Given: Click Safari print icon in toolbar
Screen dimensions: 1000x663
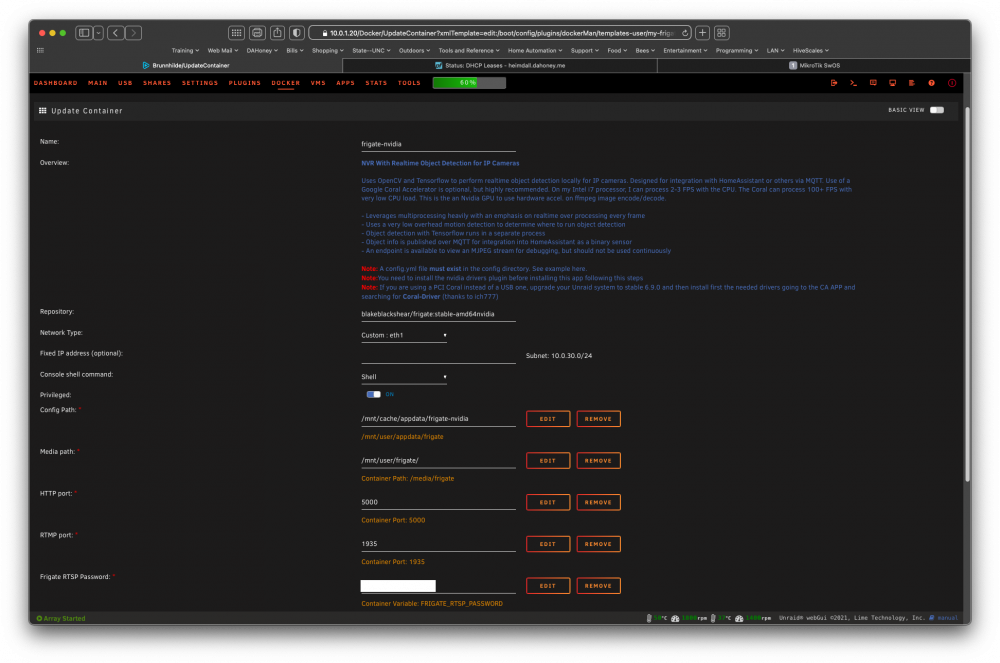Looking at the screenshot, I should pyautogui.click(x=257, y=33).
